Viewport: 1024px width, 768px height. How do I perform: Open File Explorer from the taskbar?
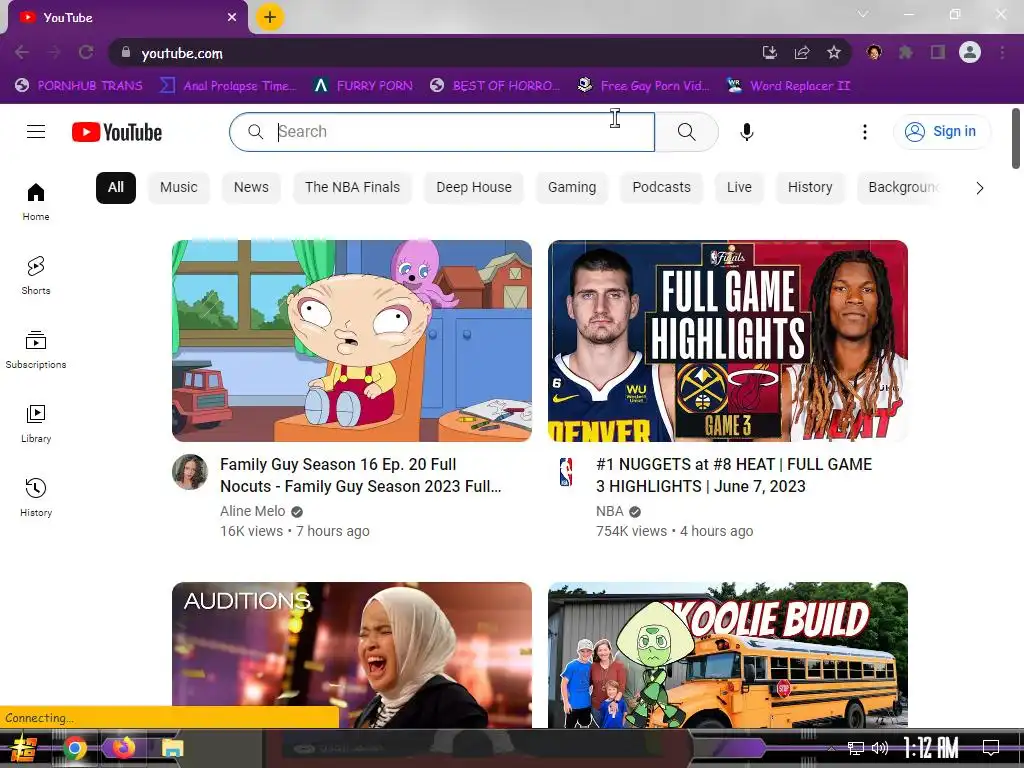(x=172, y=748)
